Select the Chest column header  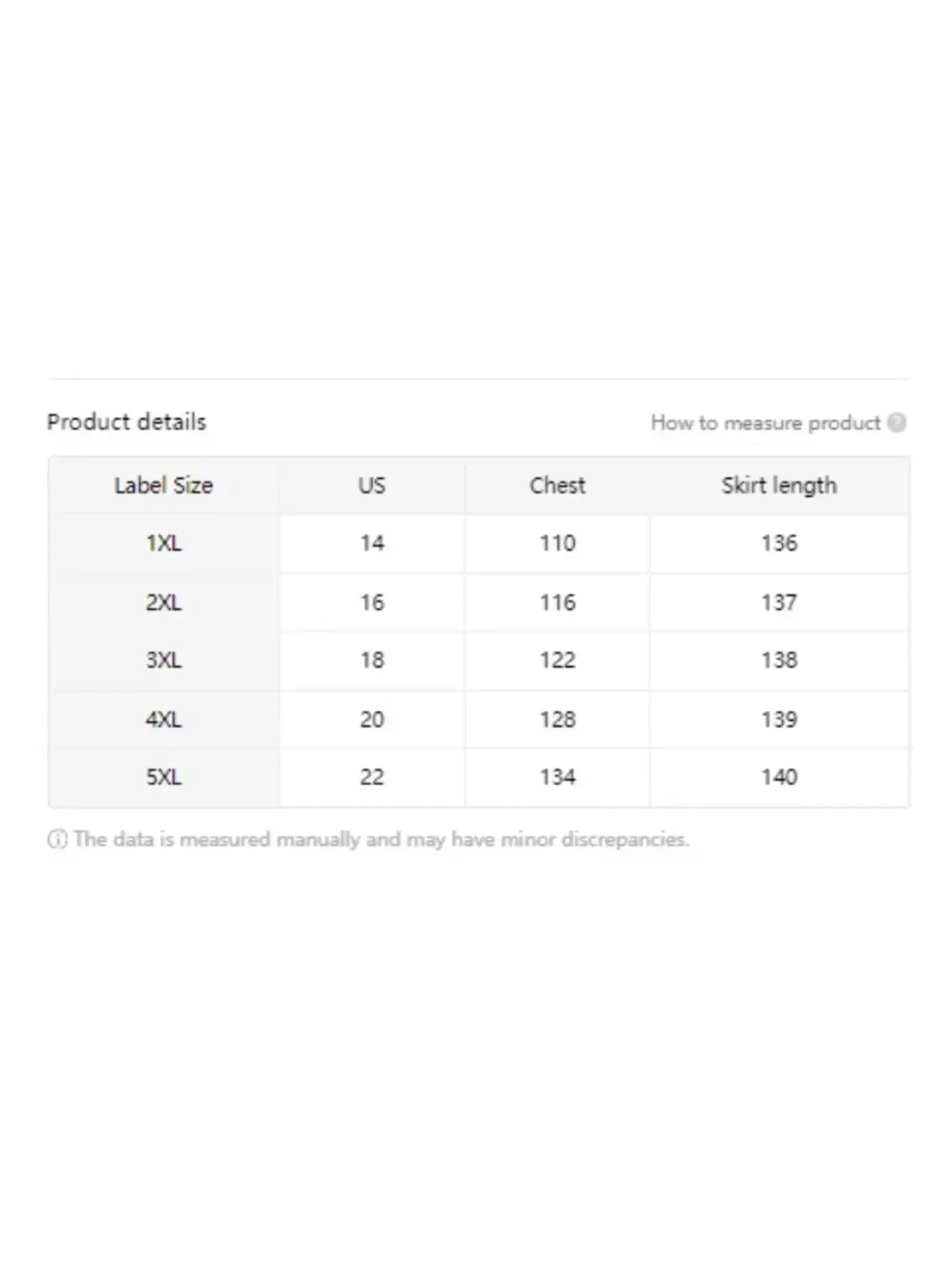coord(557,485)
